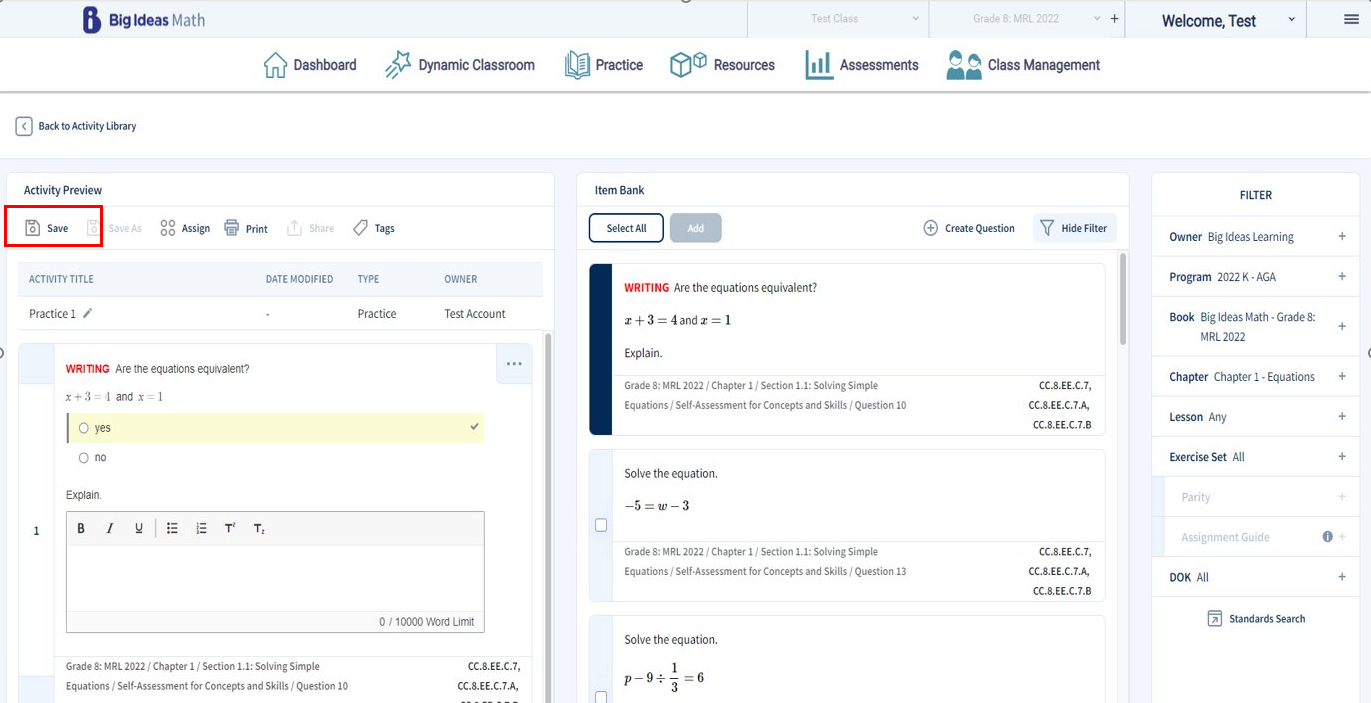Click the Add button in Item Bank

pos(696,228)
